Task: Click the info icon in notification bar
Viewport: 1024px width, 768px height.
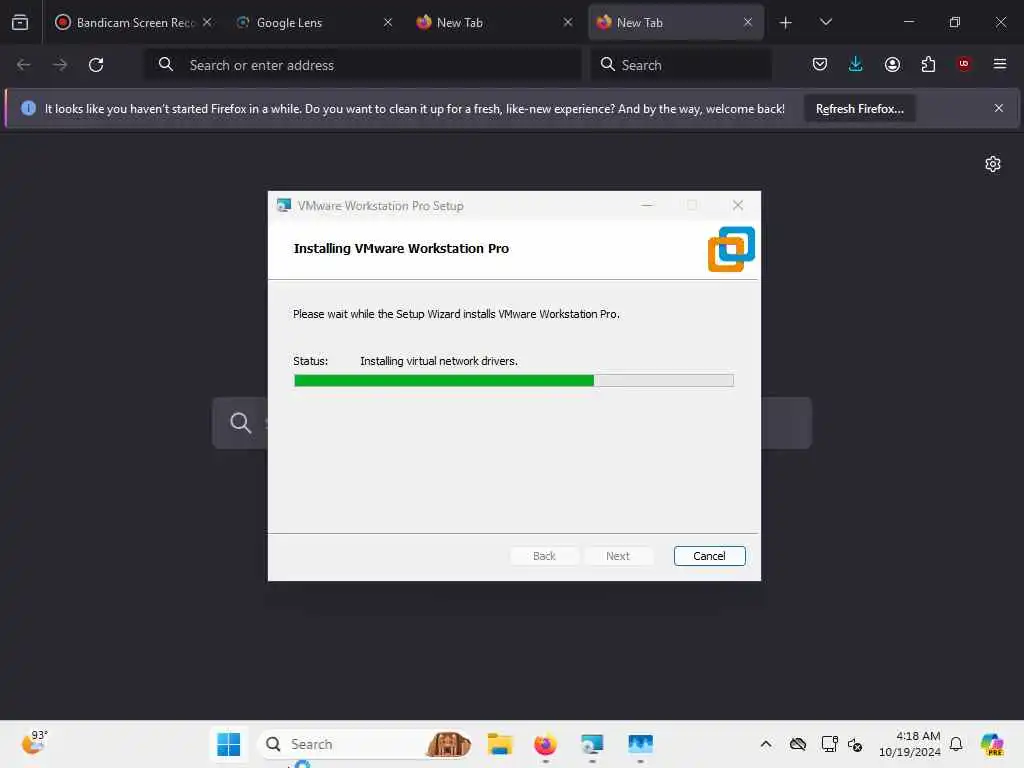Action: pos(28,108)
